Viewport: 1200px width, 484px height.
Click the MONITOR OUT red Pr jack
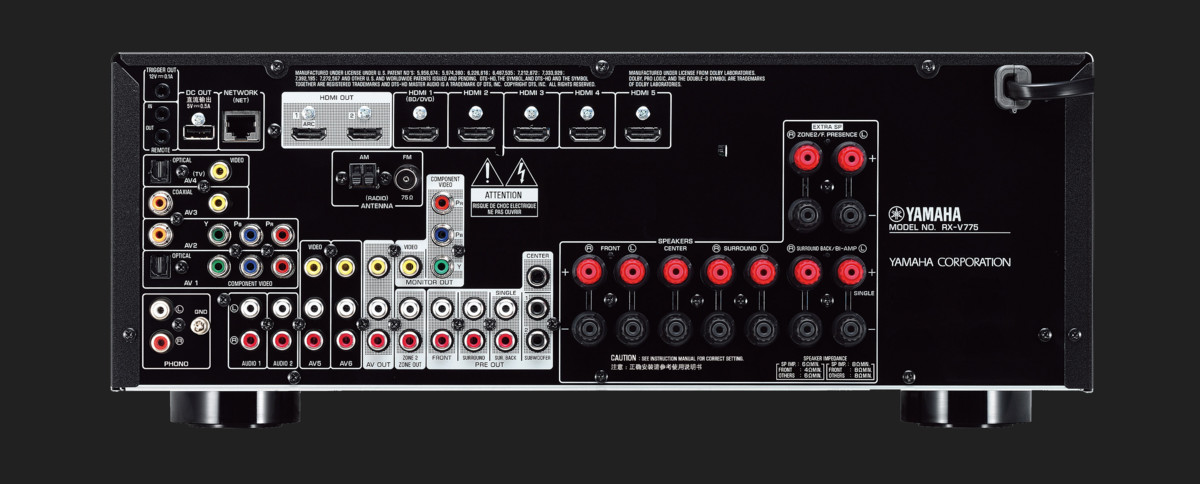pyautogui.click(x=441, y=203)
